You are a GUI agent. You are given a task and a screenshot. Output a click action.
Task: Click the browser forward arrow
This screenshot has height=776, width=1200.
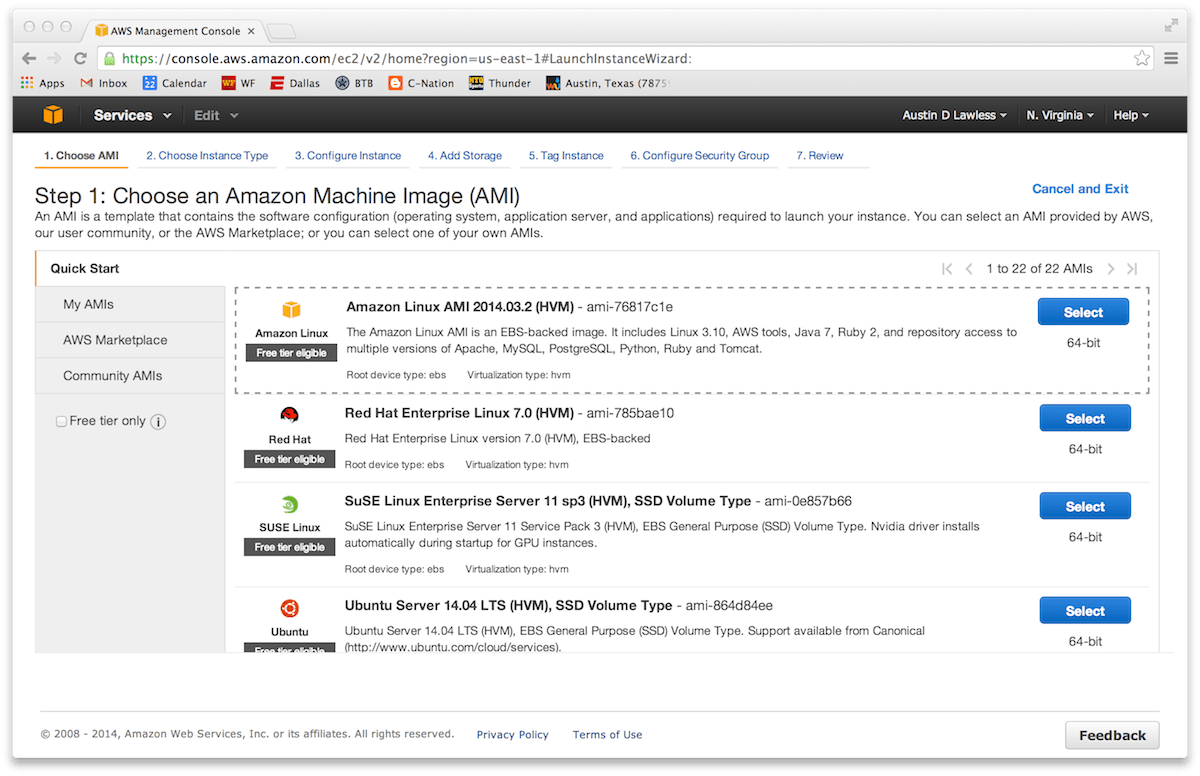54,59
